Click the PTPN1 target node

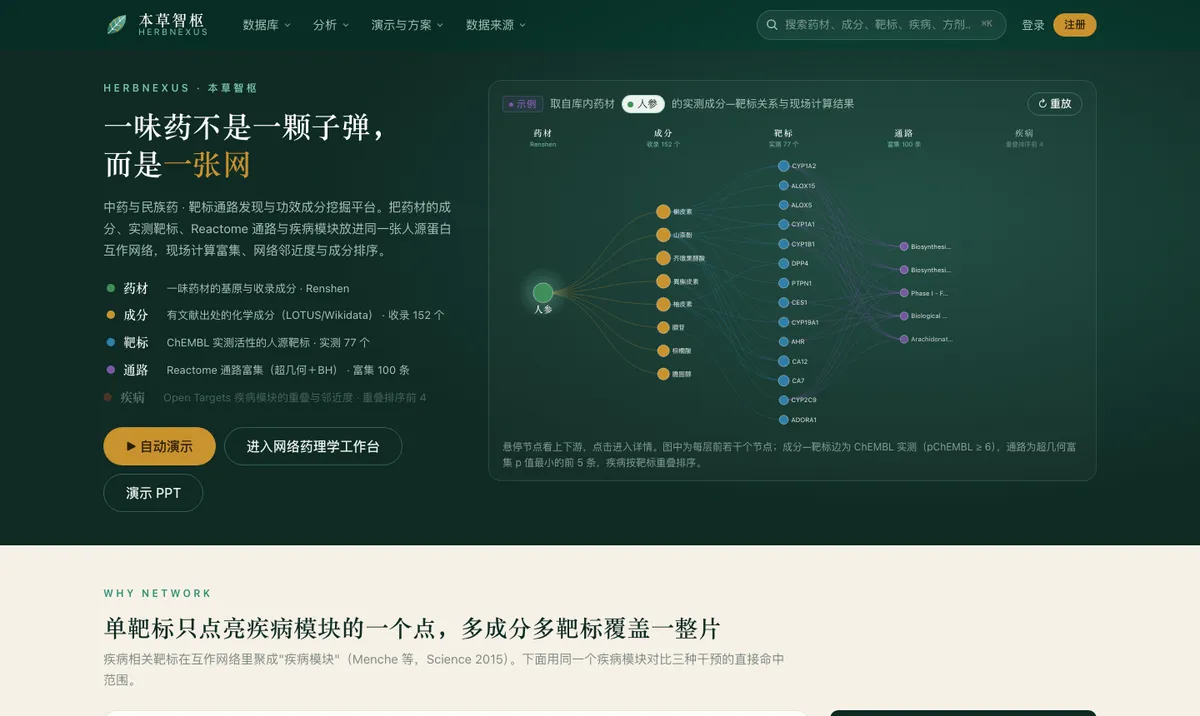(x=784, y=283)
